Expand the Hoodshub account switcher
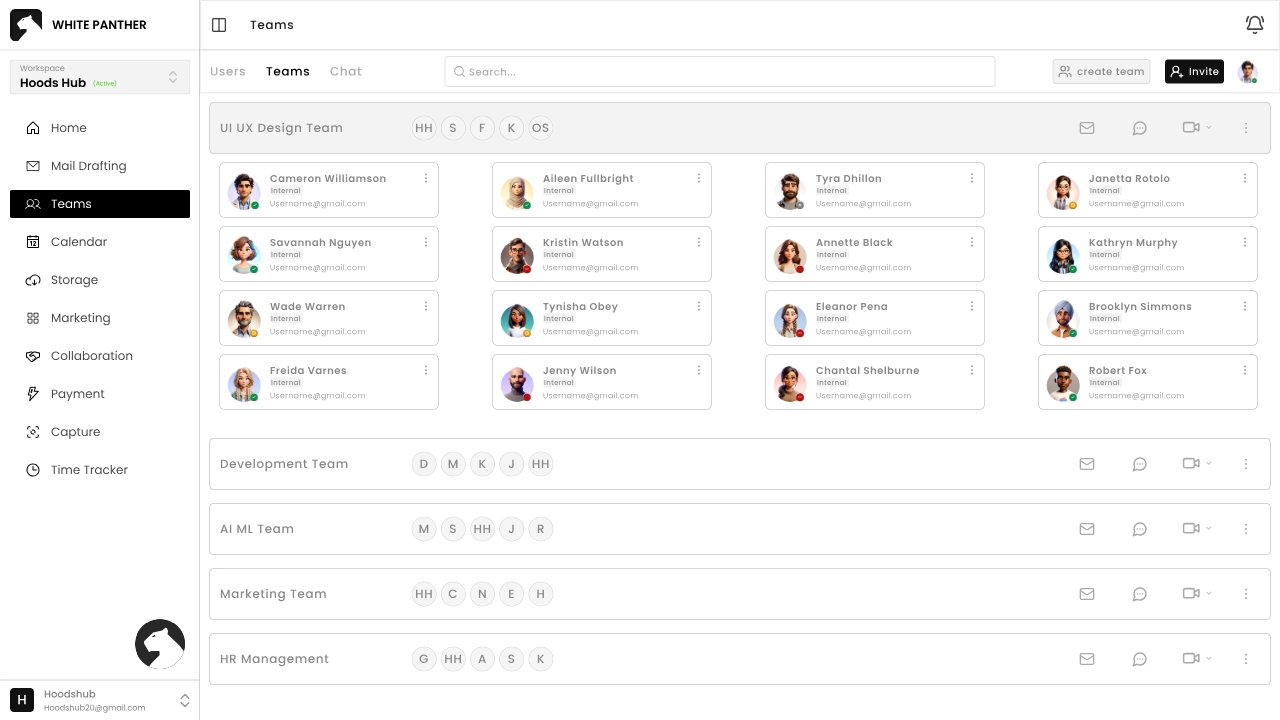 184,701
